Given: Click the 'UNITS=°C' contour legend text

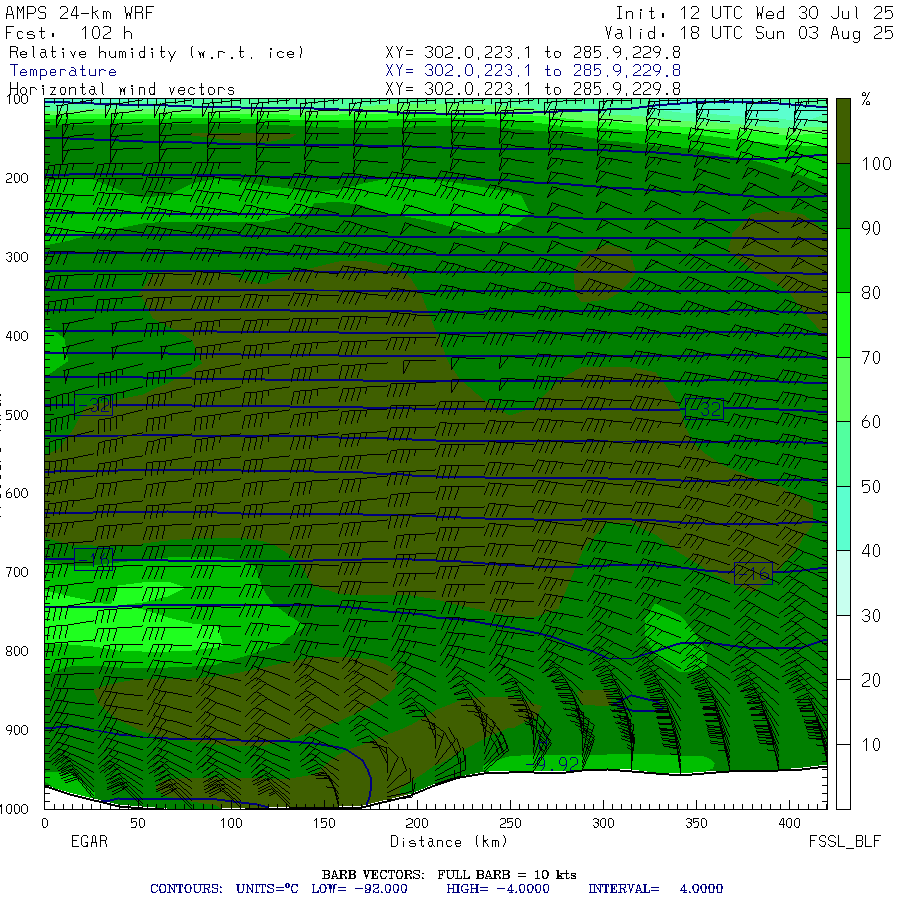Looking at the screenshot, I should pos(267,889).
